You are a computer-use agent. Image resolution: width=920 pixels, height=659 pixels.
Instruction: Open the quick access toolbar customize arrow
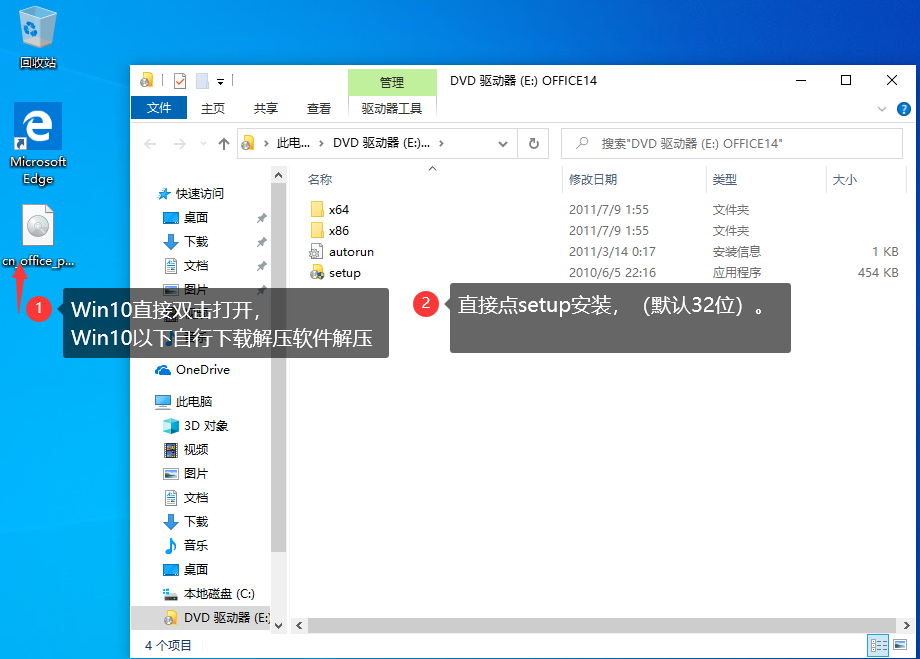click(221, 82)
